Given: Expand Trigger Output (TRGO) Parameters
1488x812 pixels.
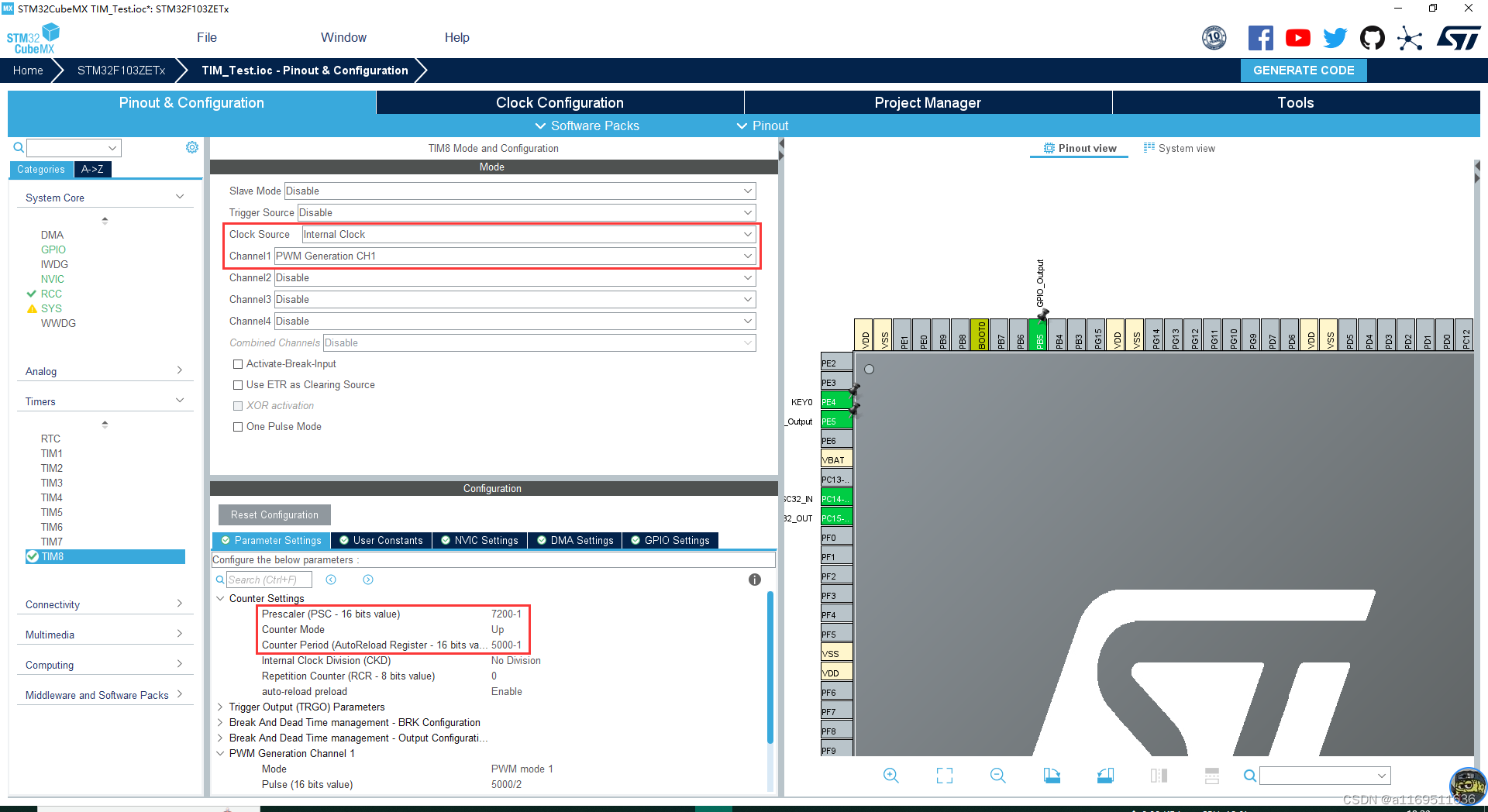Looking at the screenshot, I should pos(220,707).
